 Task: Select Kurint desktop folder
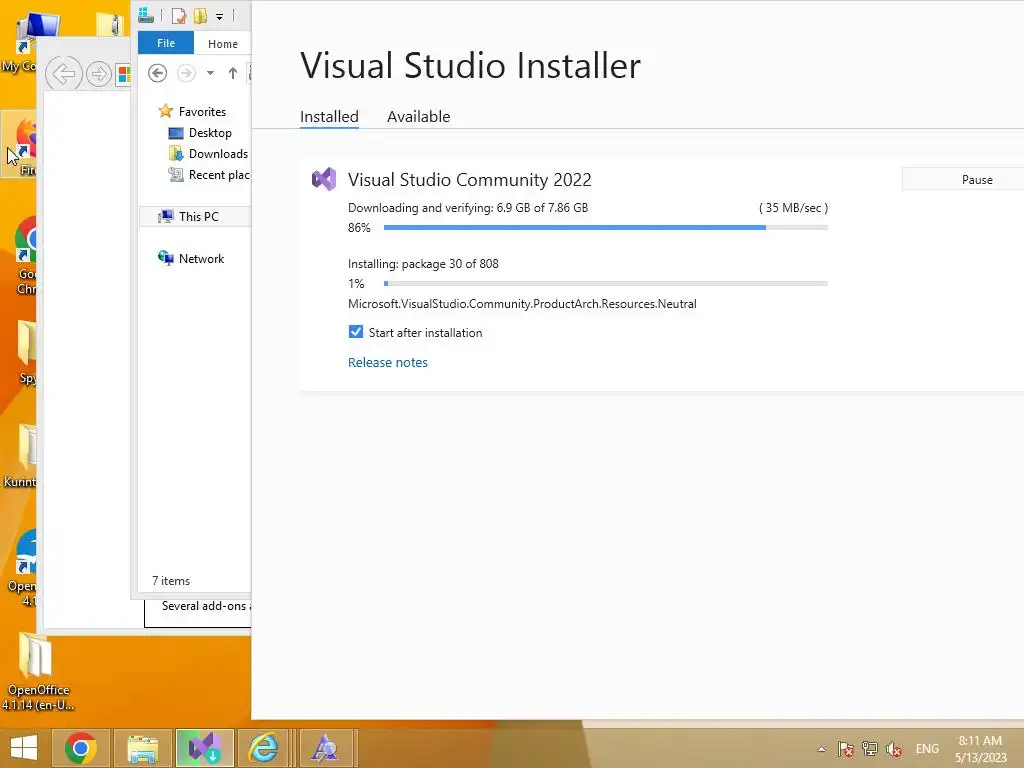[21, 456]
